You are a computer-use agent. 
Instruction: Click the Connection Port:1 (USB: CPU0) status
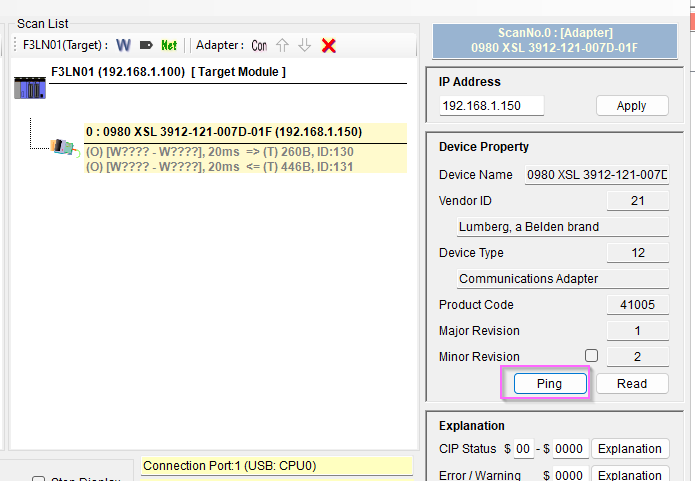tap(277, 466)
